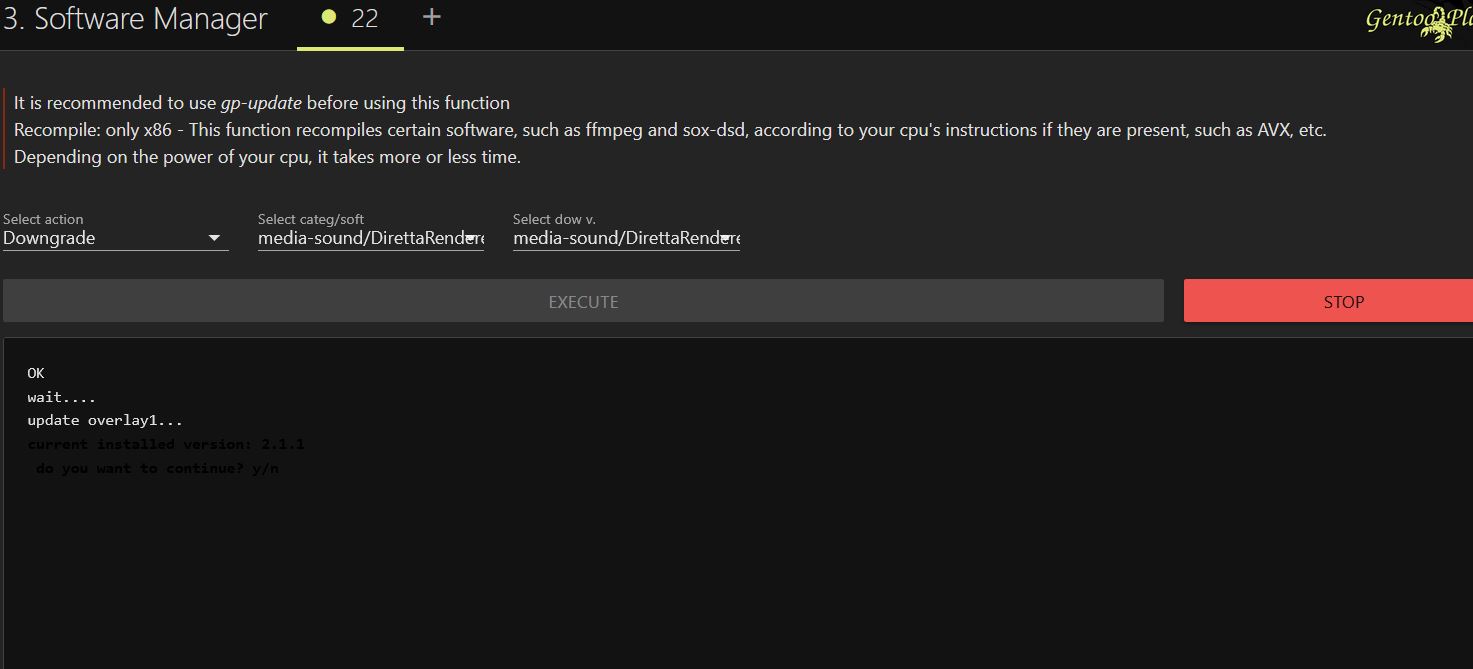Image resolution: width=1473 pixels, height=669 pixels.
Task: Open the Select categ/soft dropdown
Action: (x=371, y=238)
